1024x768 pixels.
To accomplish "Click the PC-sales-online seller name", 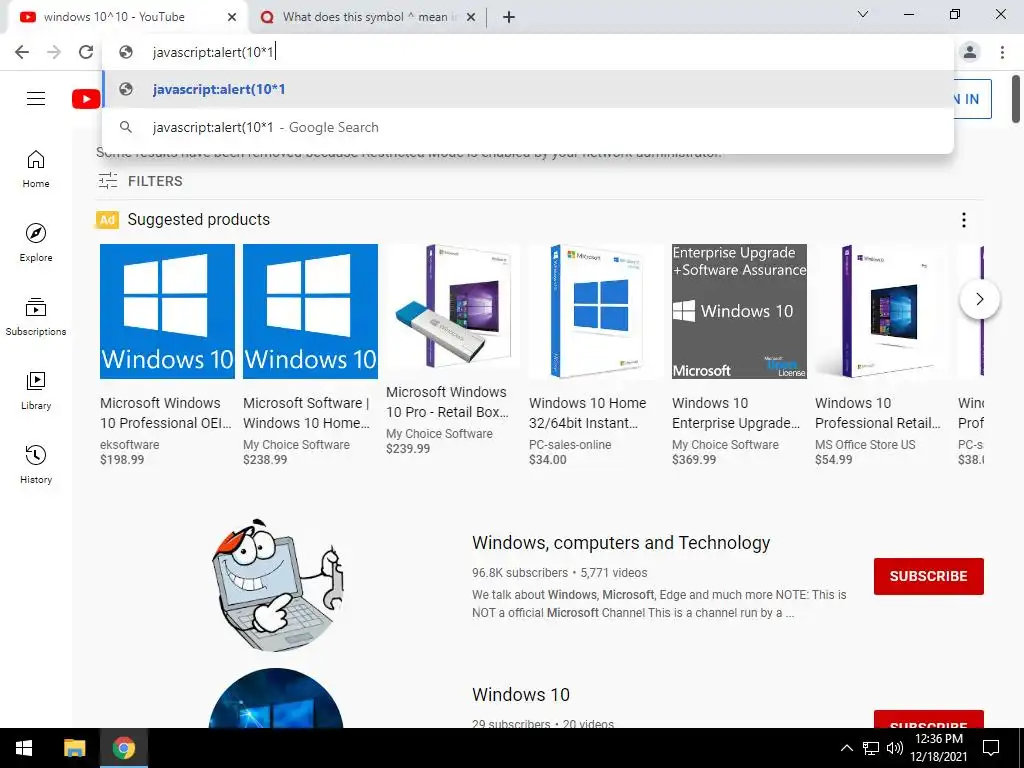I will (570, 445).
